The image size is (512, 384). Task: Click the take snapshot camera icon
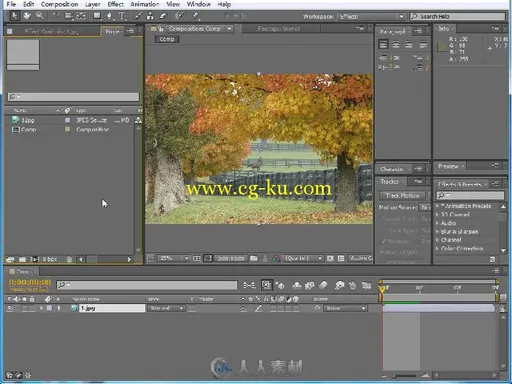click(x=254, y=258)
